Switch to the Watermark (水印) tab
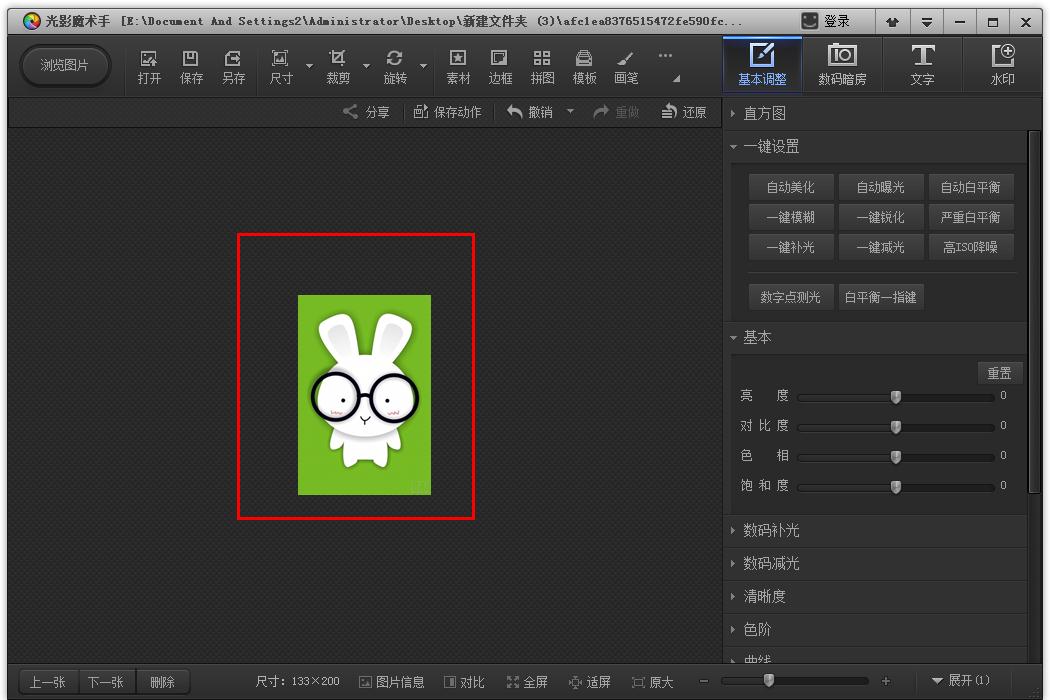Screen dimensions: 1050x700 pyautogui.click(x=1001, y=65)
